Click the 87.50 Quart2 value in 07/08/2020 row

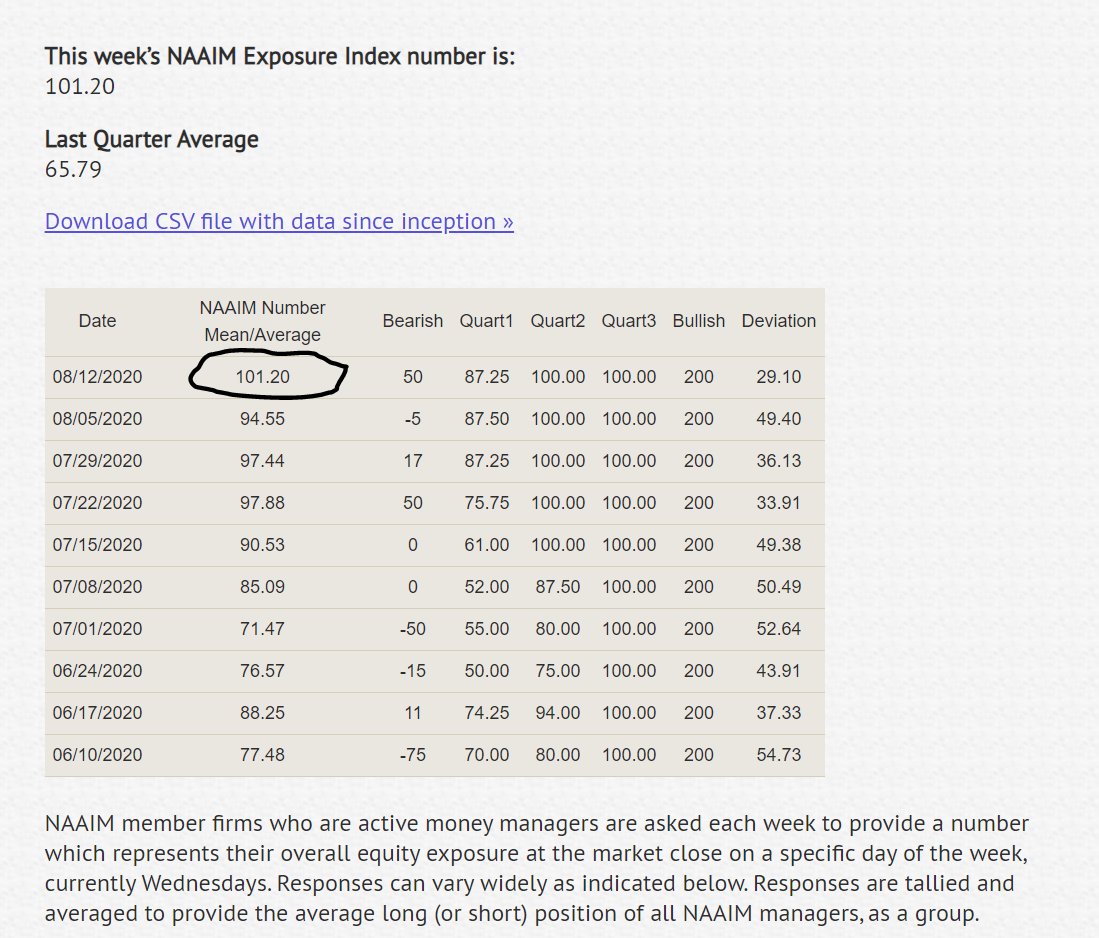[x=558, y=587]
